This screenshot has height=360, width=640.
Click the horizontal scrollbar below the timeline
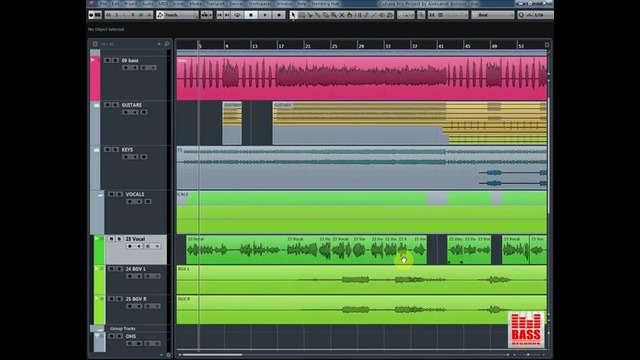coord(212,355)
